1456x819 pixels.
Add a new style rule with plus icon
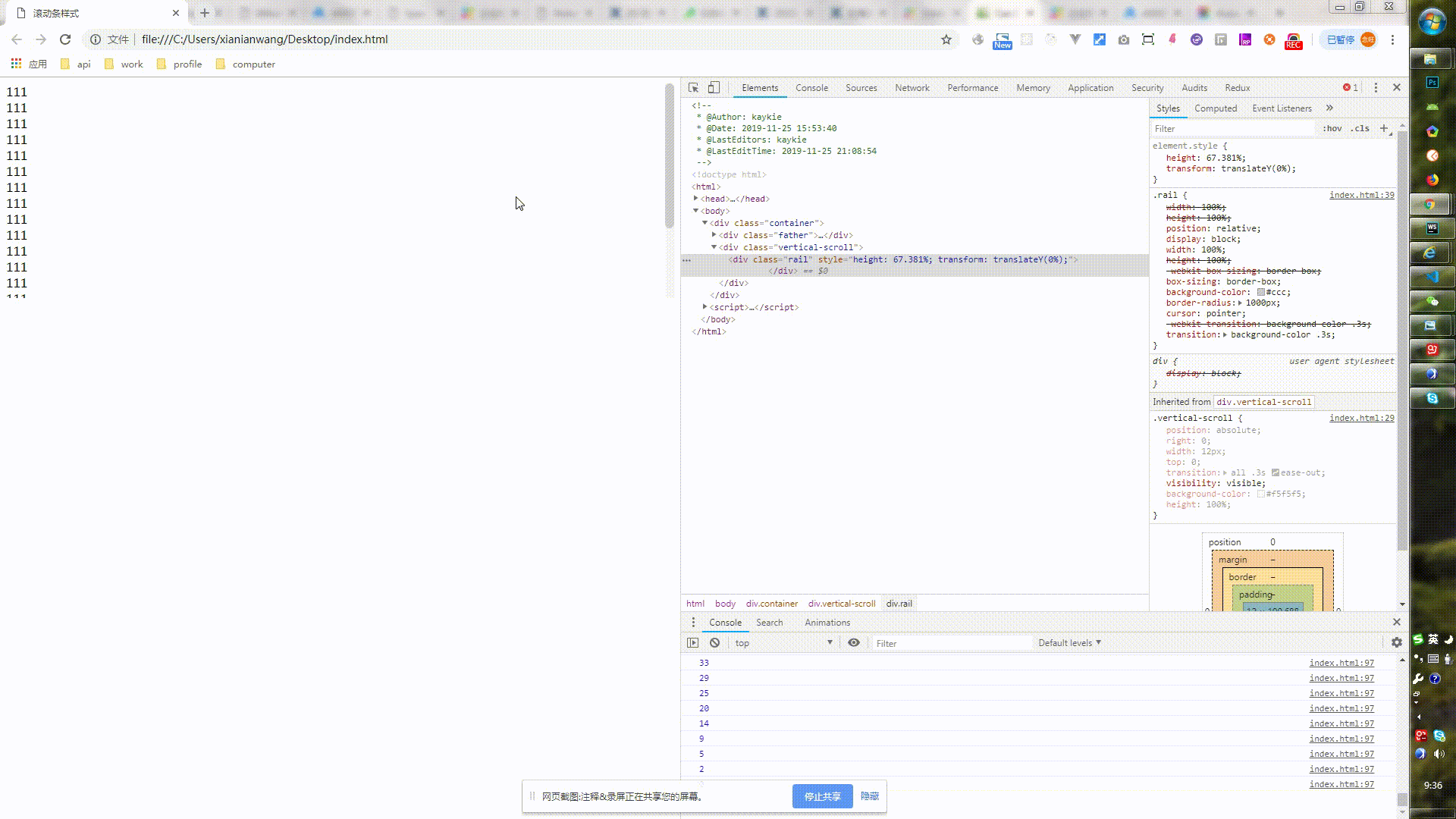point(1384,128)
